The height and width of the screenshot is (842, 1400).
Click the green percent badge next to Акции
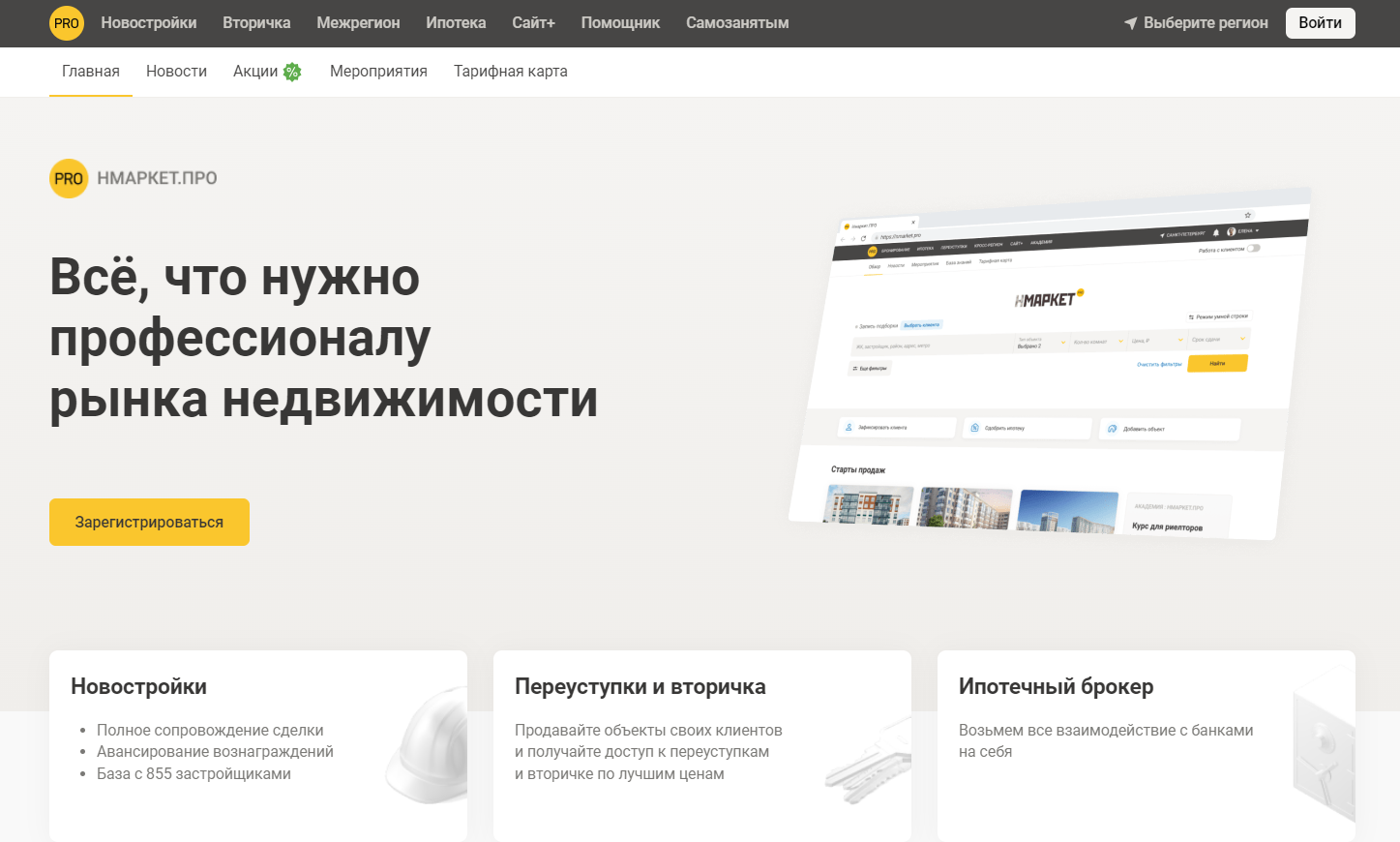point(293,70)
